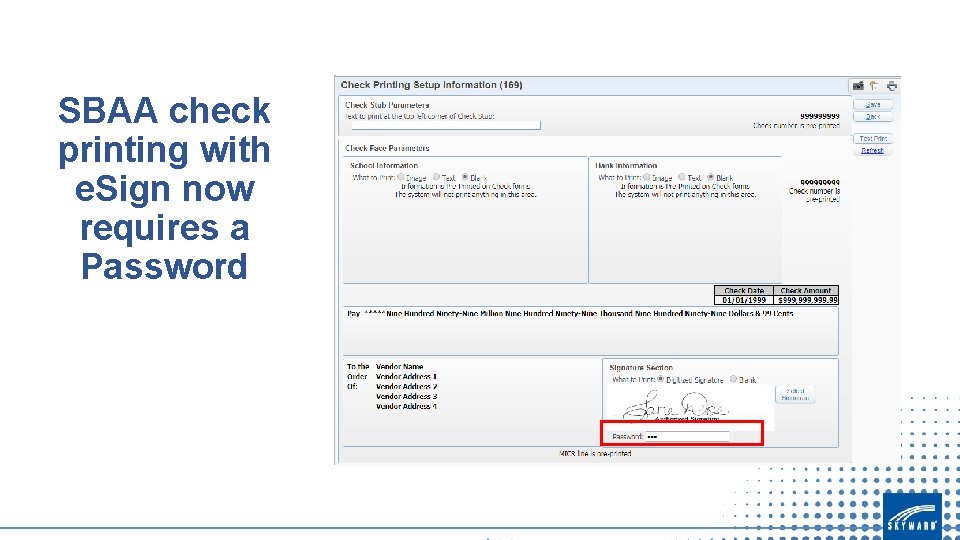Click the Back button
This screenshot has height=540, width=960.
pos(873,116)
